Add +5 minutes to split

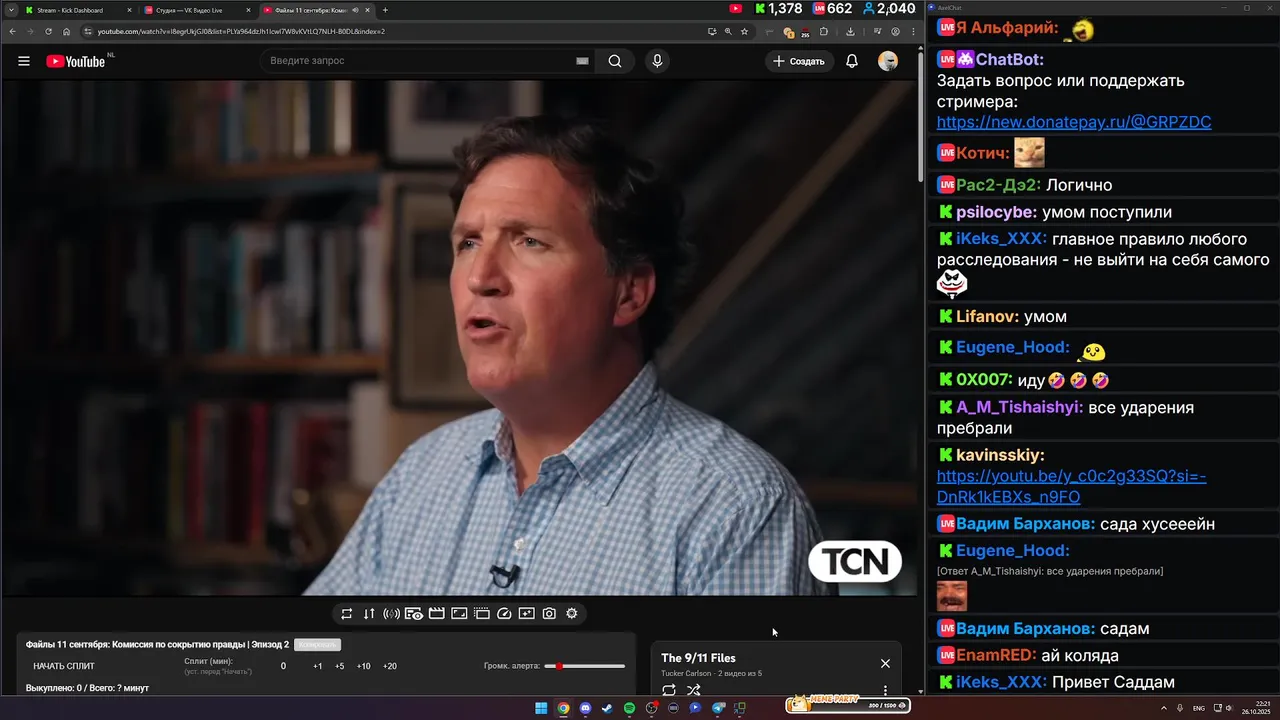pos(340,666)
